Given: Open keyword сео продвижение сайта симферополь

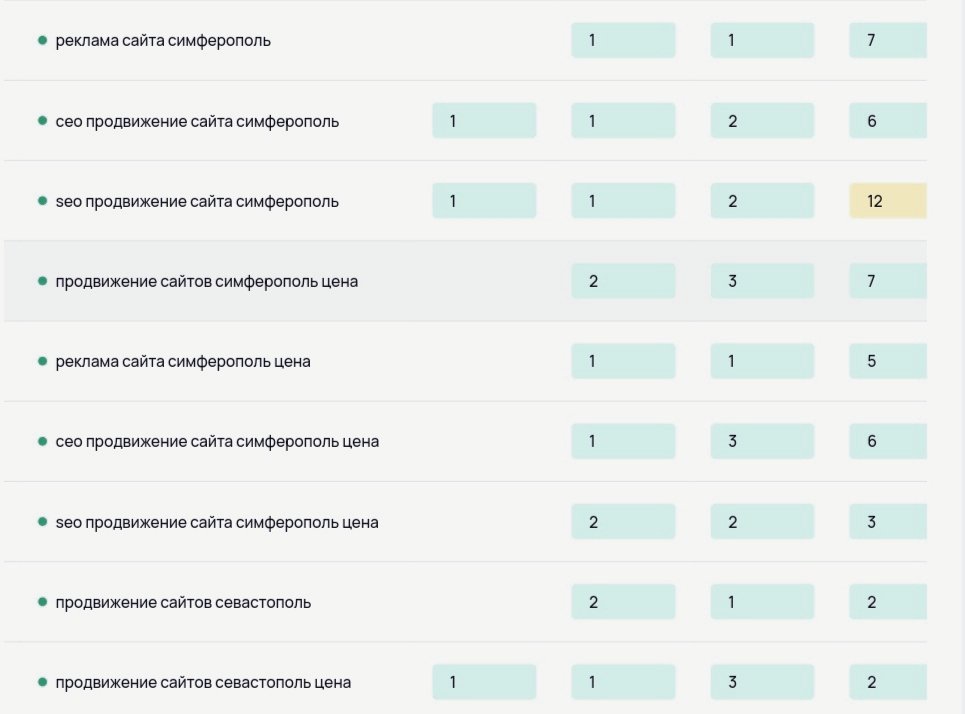Looking at the screenshot, I should (197, 121).
